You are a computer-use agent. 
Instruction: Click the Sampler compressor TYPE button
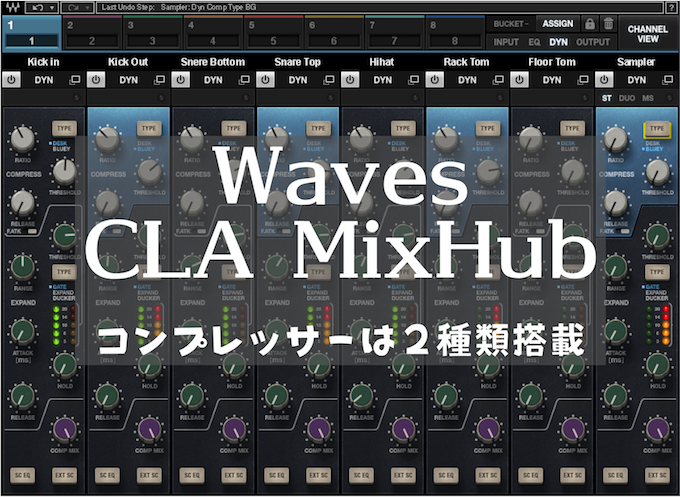657,128
